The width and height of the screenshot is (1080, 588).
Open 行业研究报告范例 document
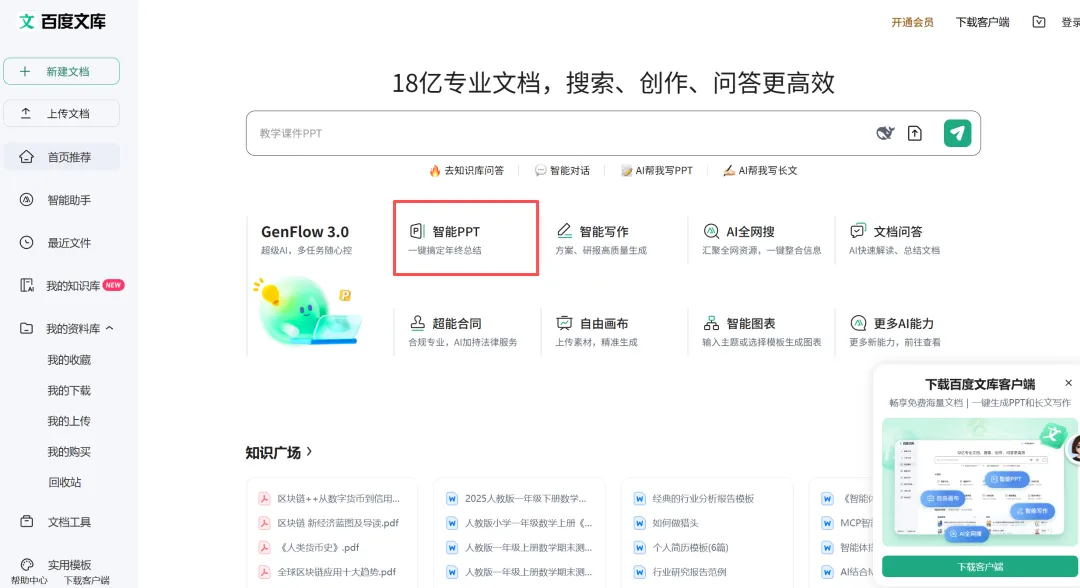click(x=689, y=571)
